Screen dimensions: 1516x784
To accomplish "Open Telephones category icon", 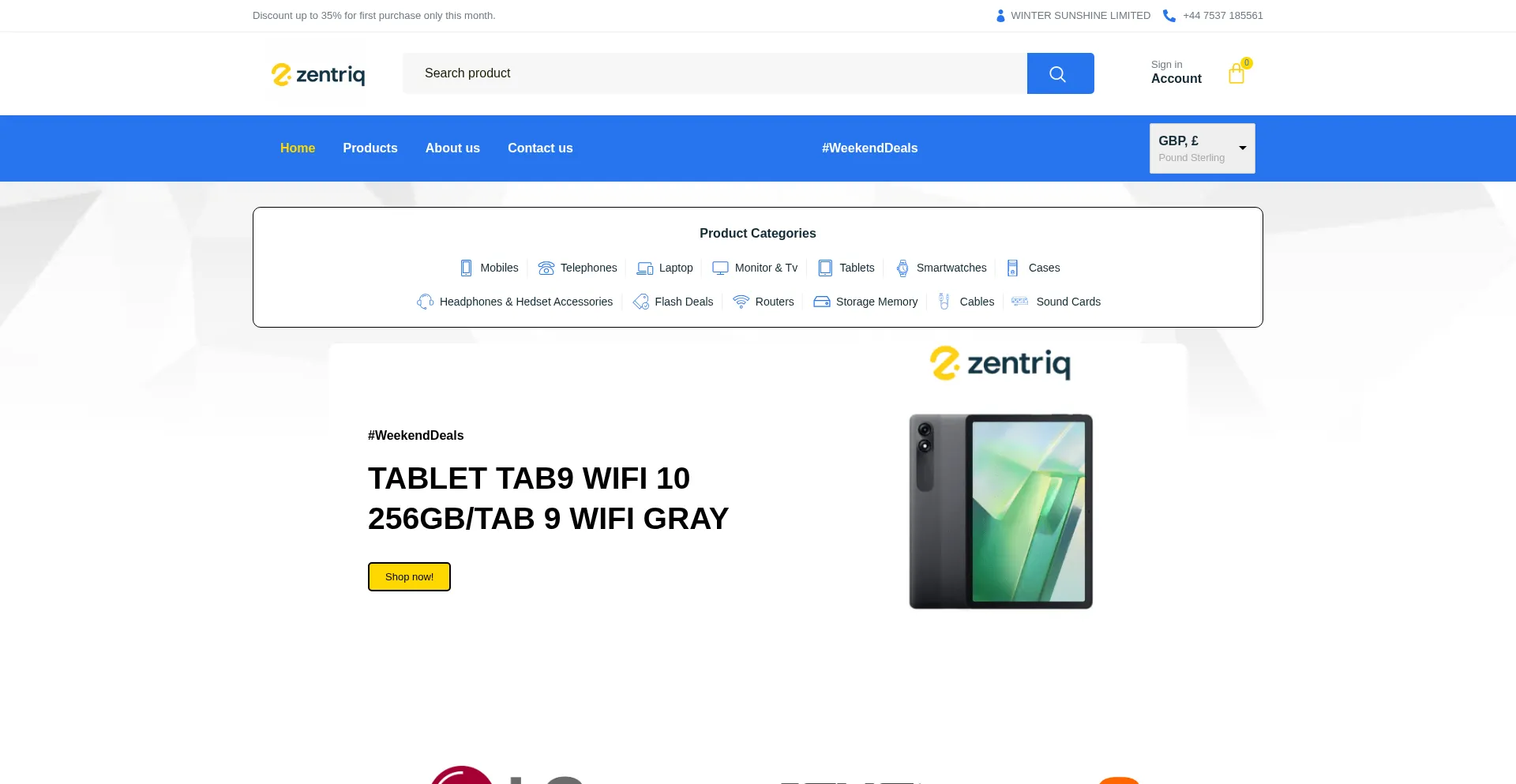I will (x=546, y=268).
